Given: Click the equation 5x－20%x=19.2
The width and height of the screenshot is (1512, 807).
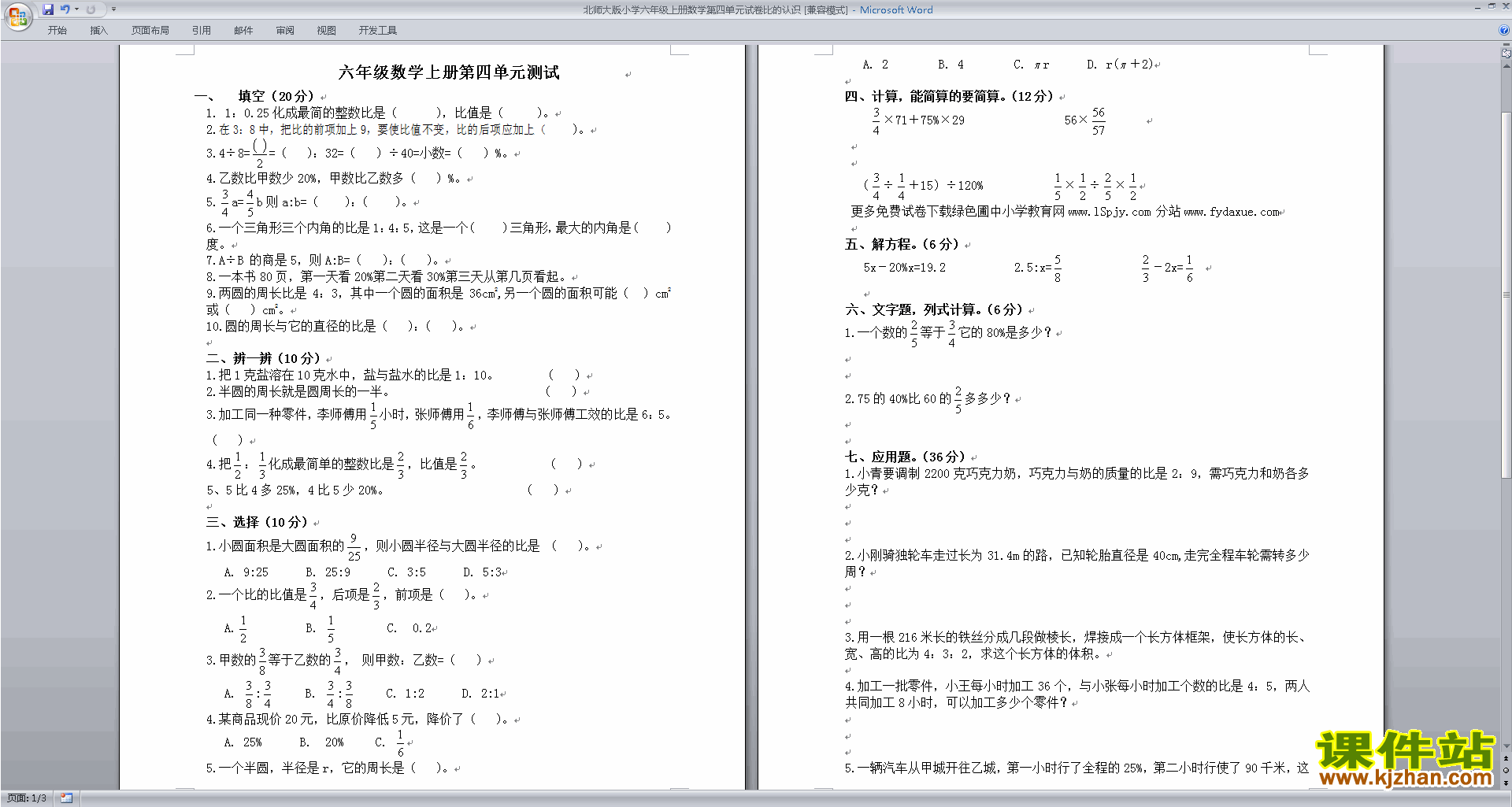Looking at the screenshot, I should pos(905,268).
